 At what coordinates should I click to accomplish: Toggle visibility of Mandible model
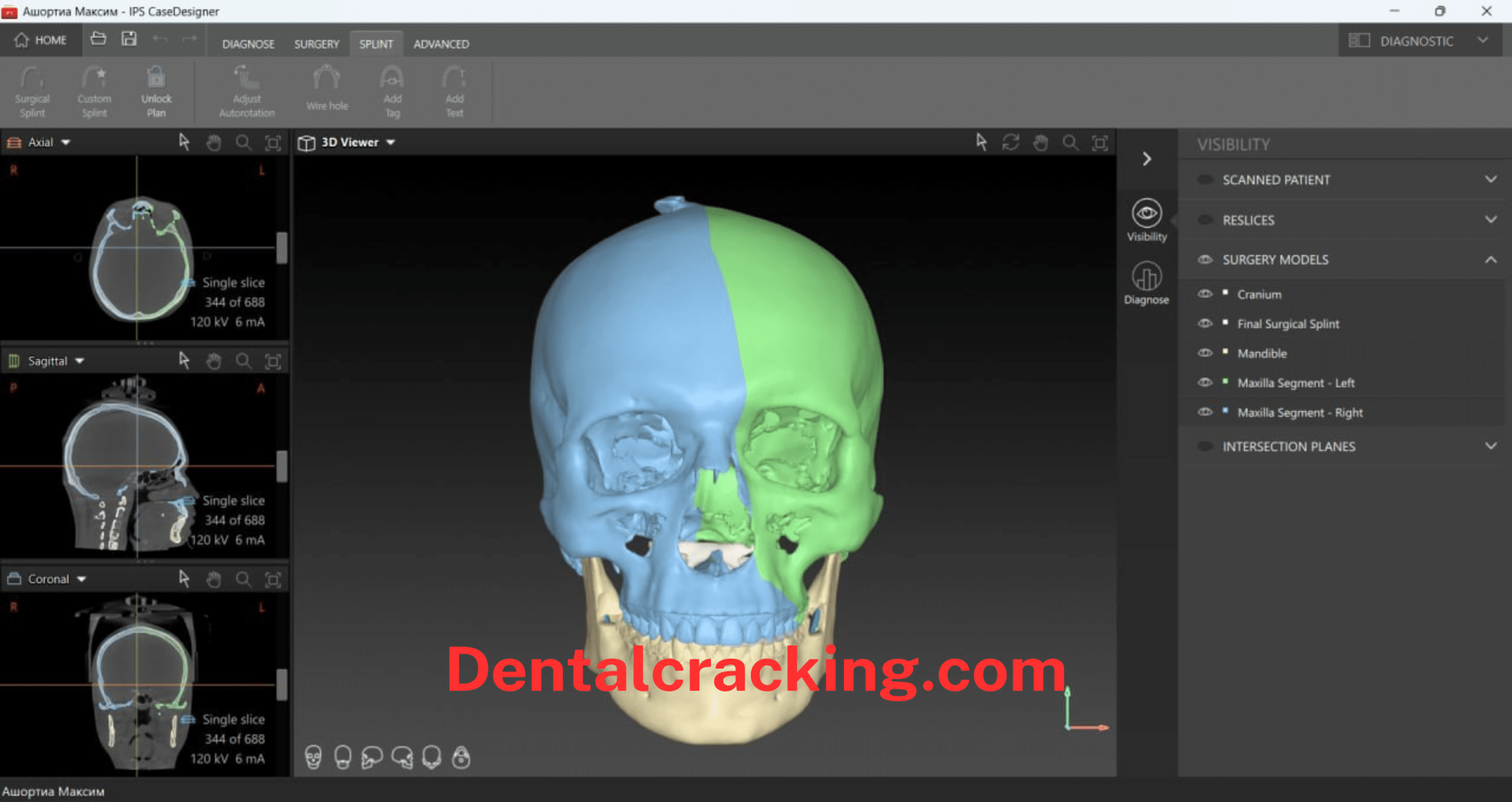[1205, 353]
